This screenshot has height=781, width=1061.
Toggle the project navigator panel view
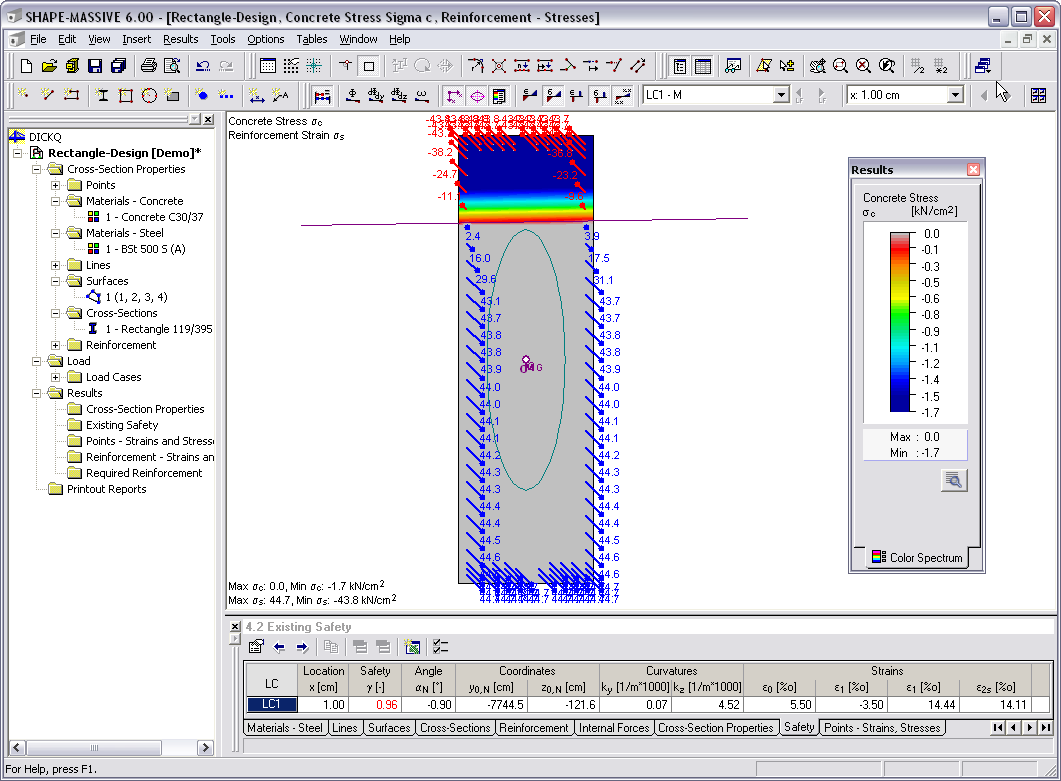click(x=680, y=64)
